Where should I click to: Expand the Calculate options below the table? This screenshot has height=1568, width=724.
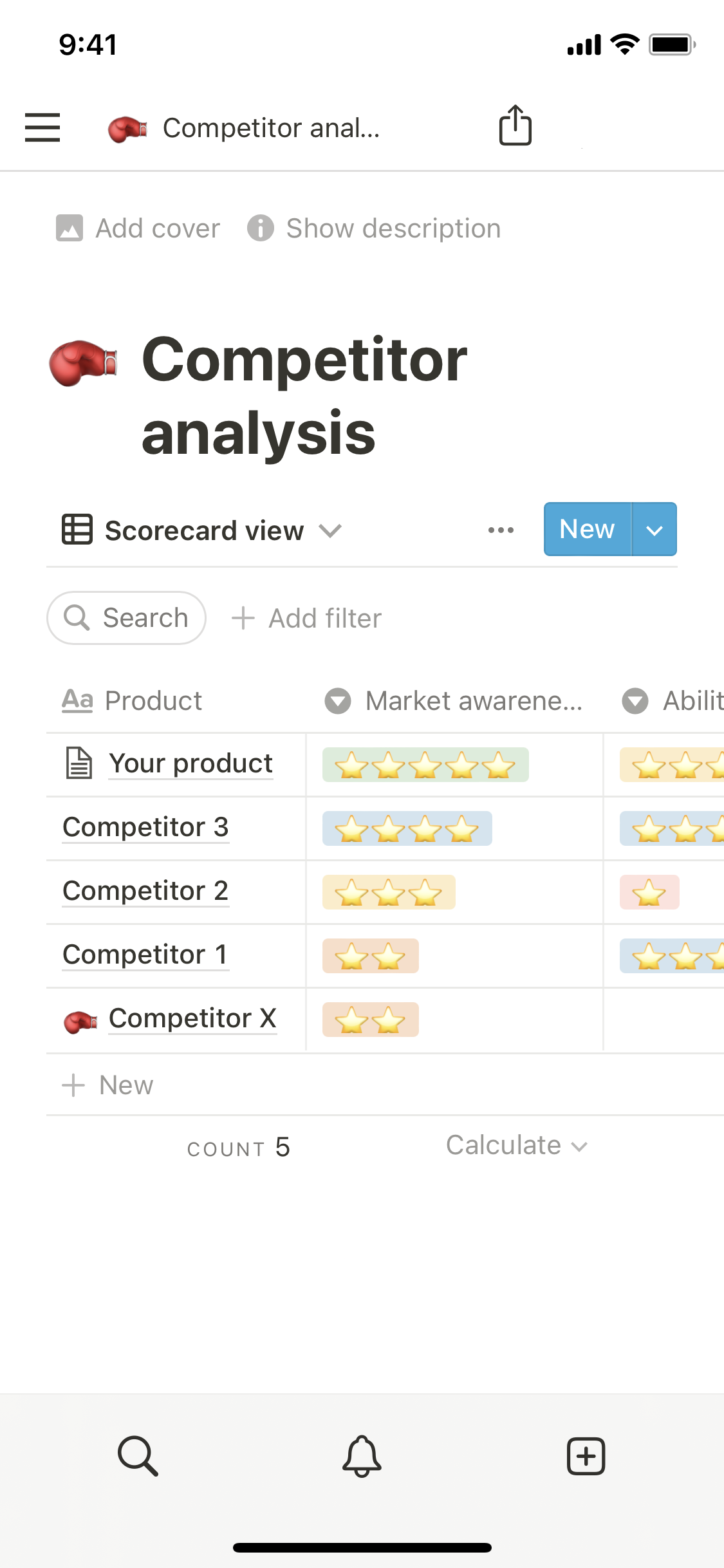pyautogui.click(x=515, y=1146)
